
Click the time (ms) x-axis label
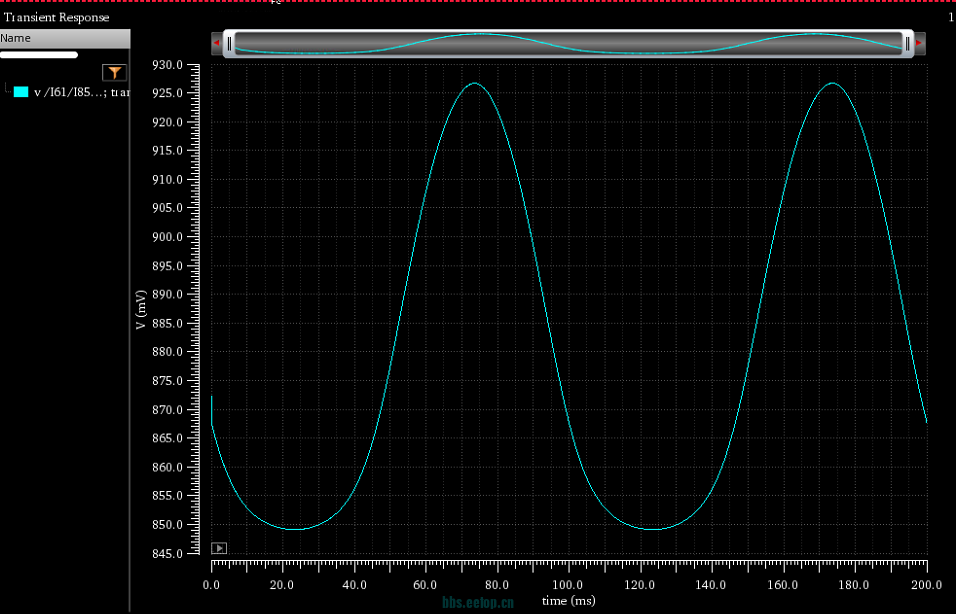click(568, 601)
